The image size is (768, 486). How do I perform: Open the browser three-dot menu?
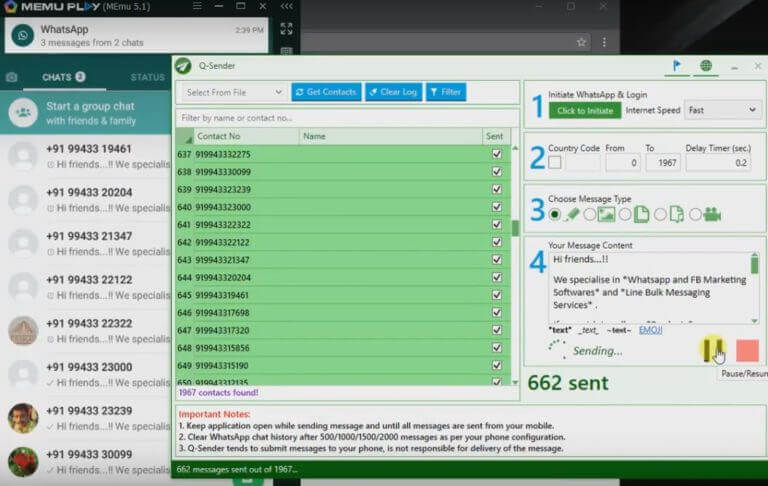coord(604,42)
